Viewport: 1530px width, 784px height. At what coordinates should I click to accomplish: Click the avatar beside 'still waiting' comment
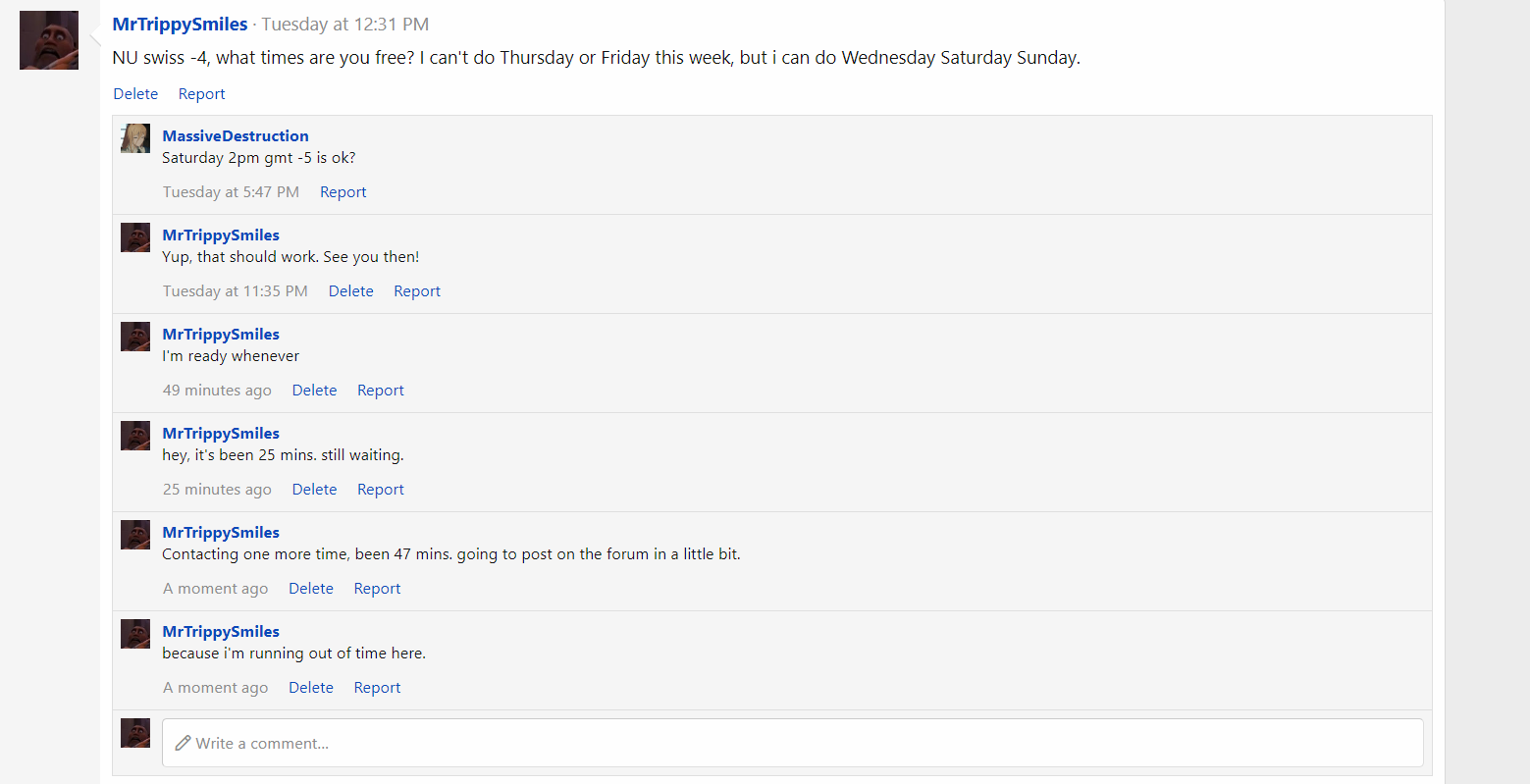(x=135, y=436)
